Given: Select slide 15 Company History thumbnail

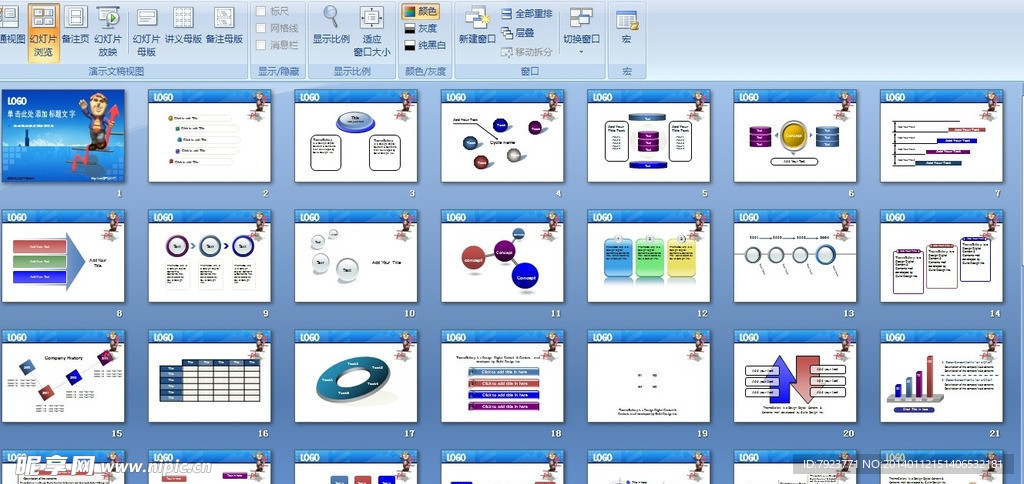Looking at the screenshot, I should (x=63, y=376).
